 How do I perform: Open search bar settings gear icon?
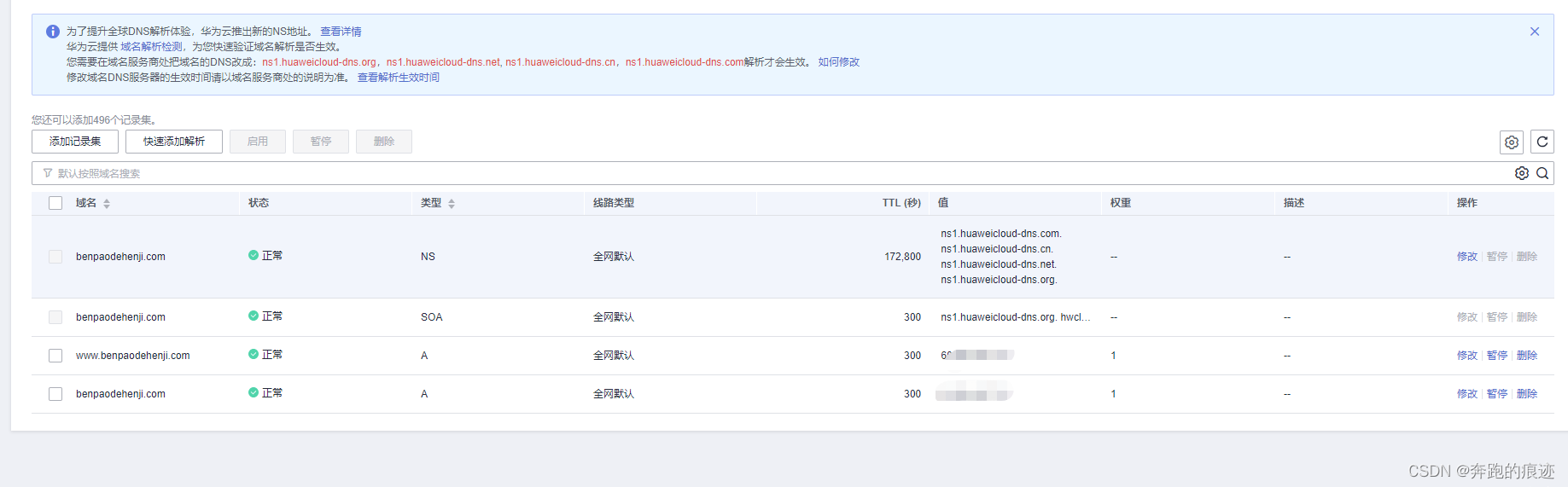coord(1522,173)
